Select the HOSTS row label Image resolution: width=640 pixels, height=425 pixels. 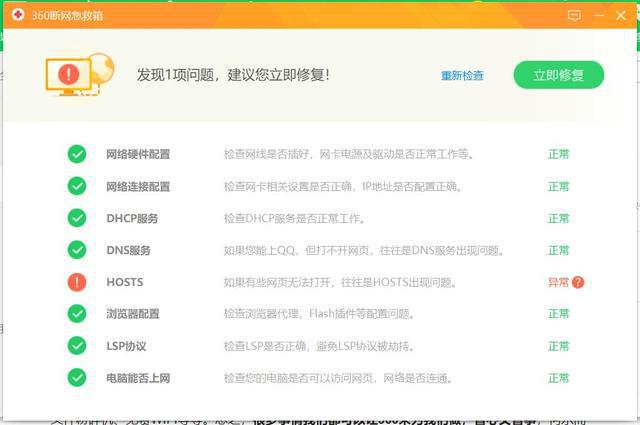pyautogui.click(x=125, y=282)
